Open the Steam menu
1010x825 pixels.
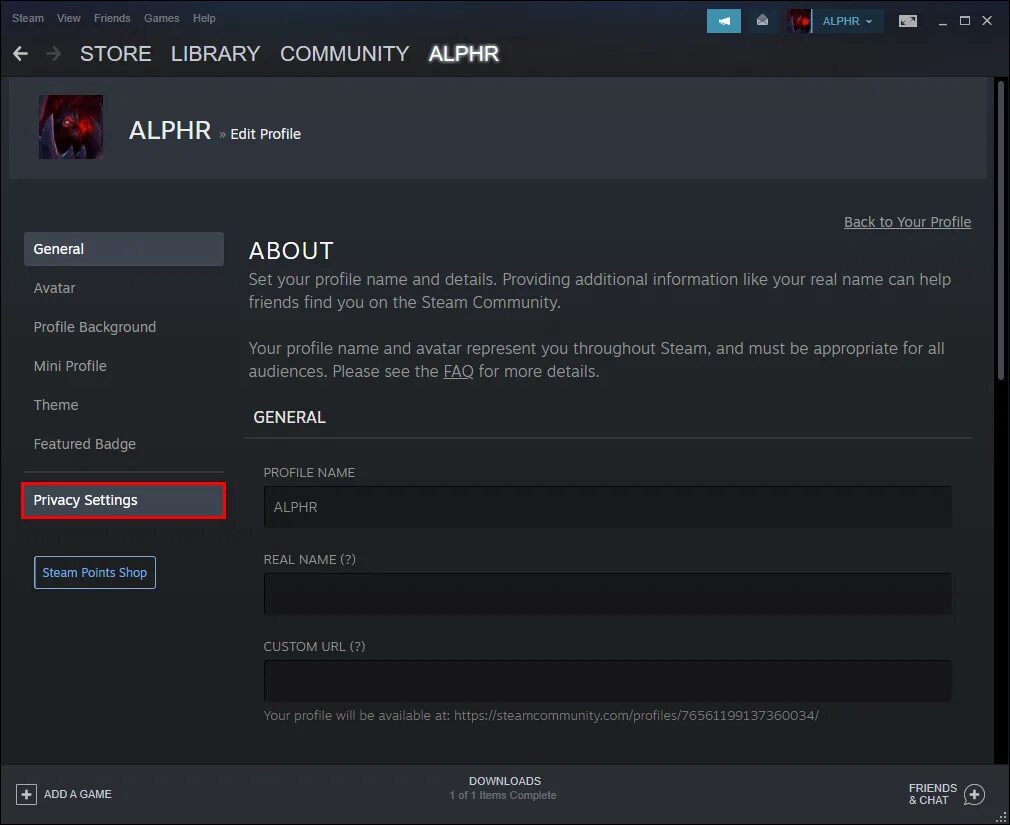pos(28,18)
